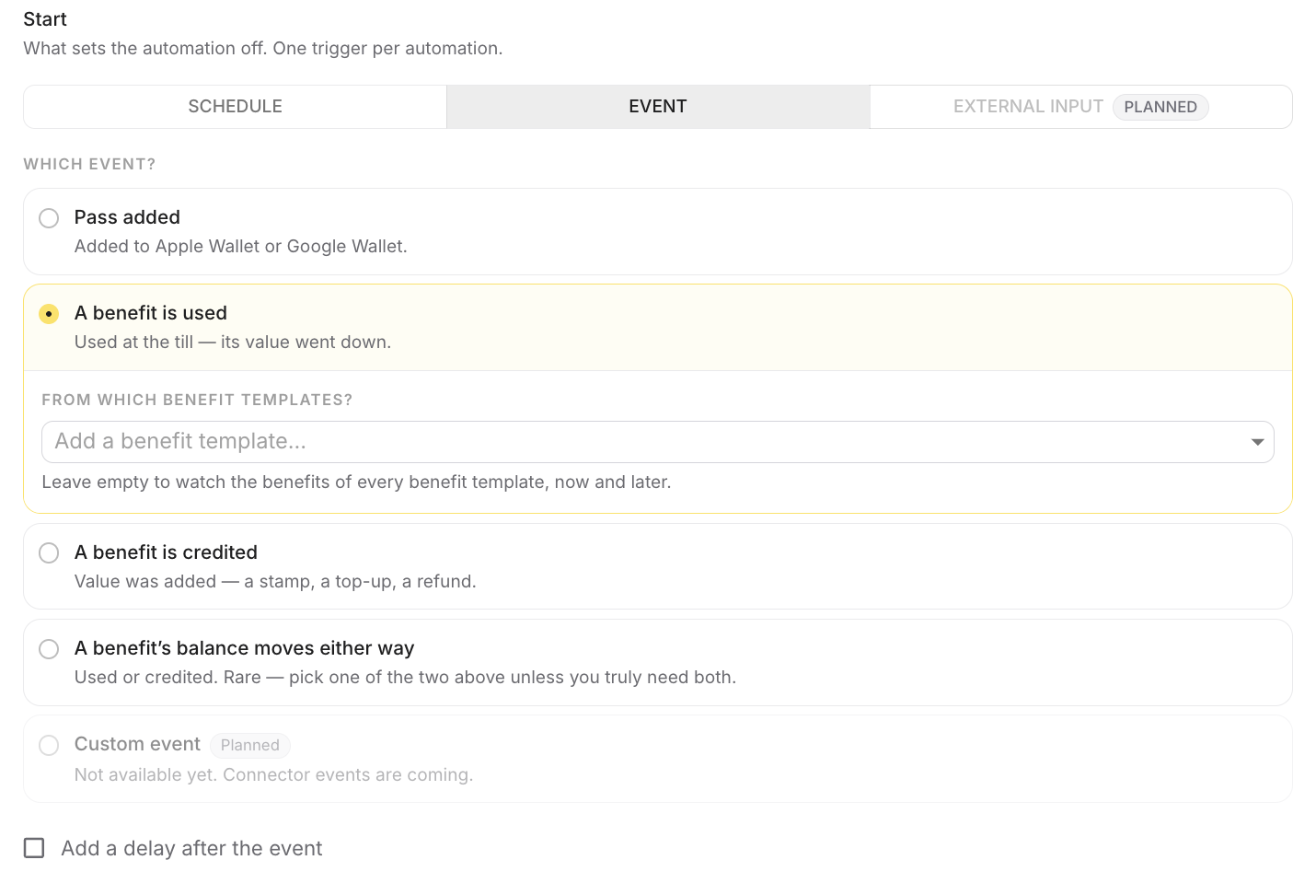Select the Pass added radio button

[49, 218]
